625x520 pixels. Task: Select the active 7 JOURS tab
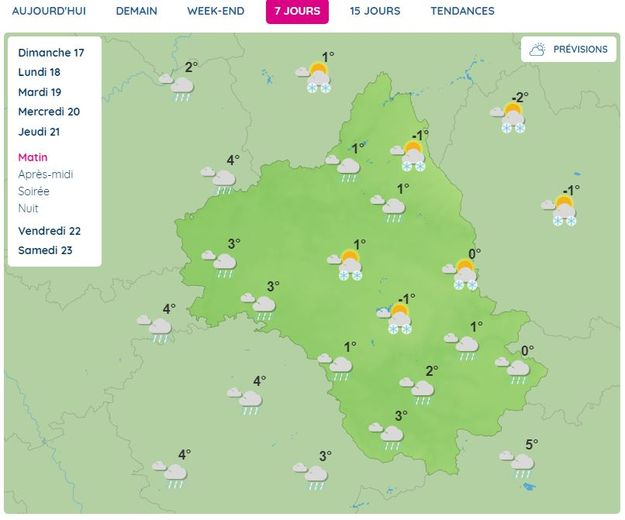click(x=297, y=11)
